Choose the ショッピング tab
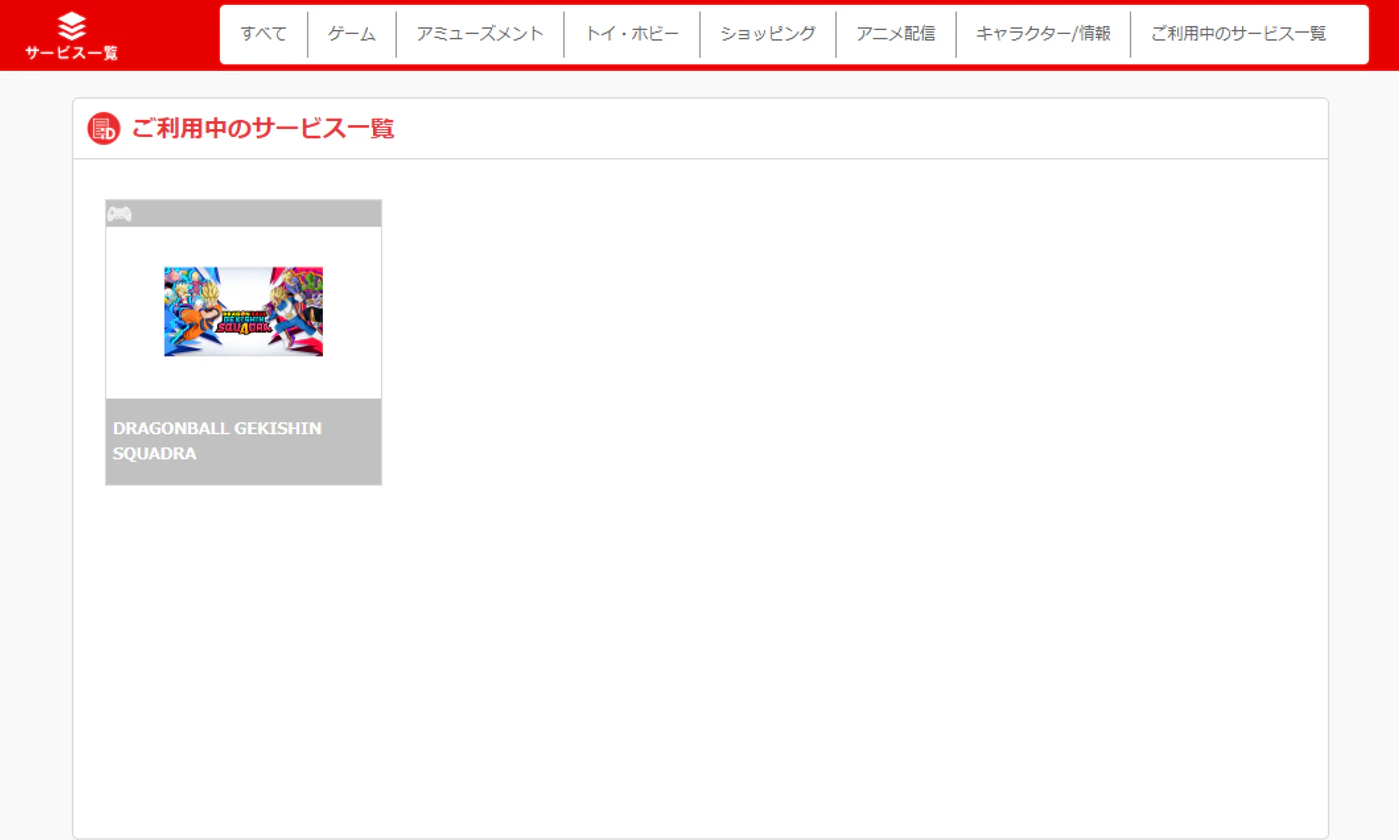The image size is (1399, 840). [768, 34]
